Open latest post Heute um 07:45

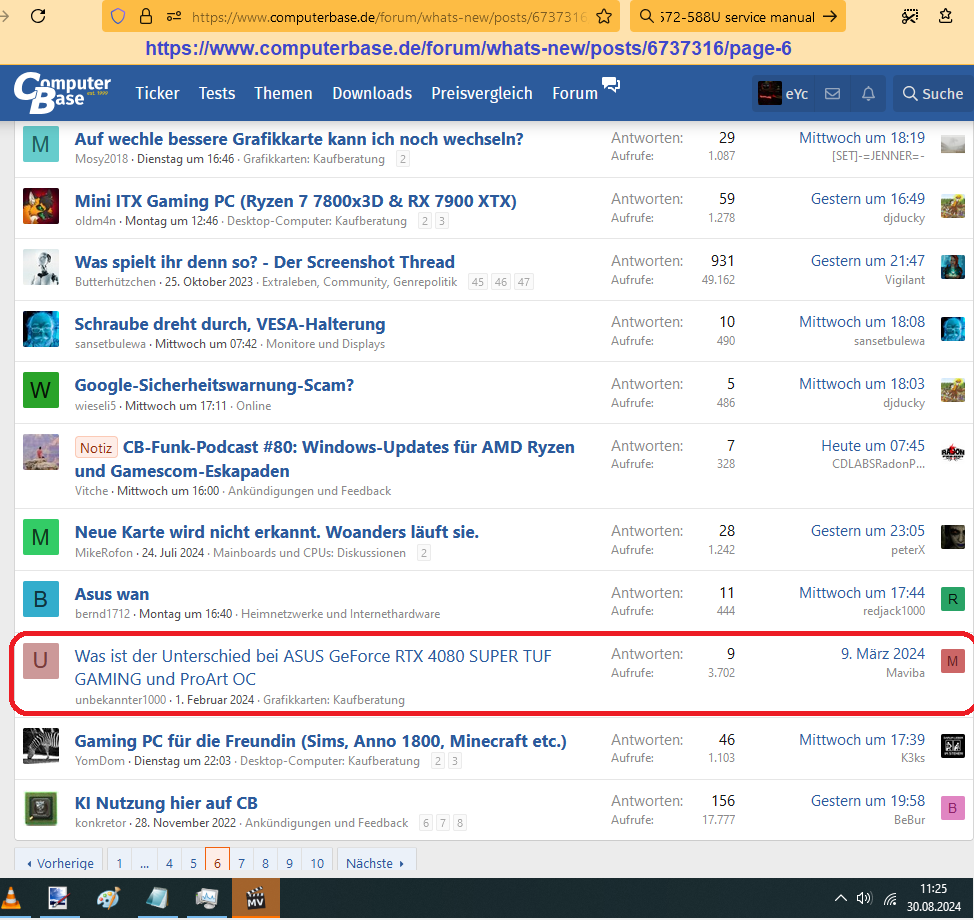click(x=873, y=445)
